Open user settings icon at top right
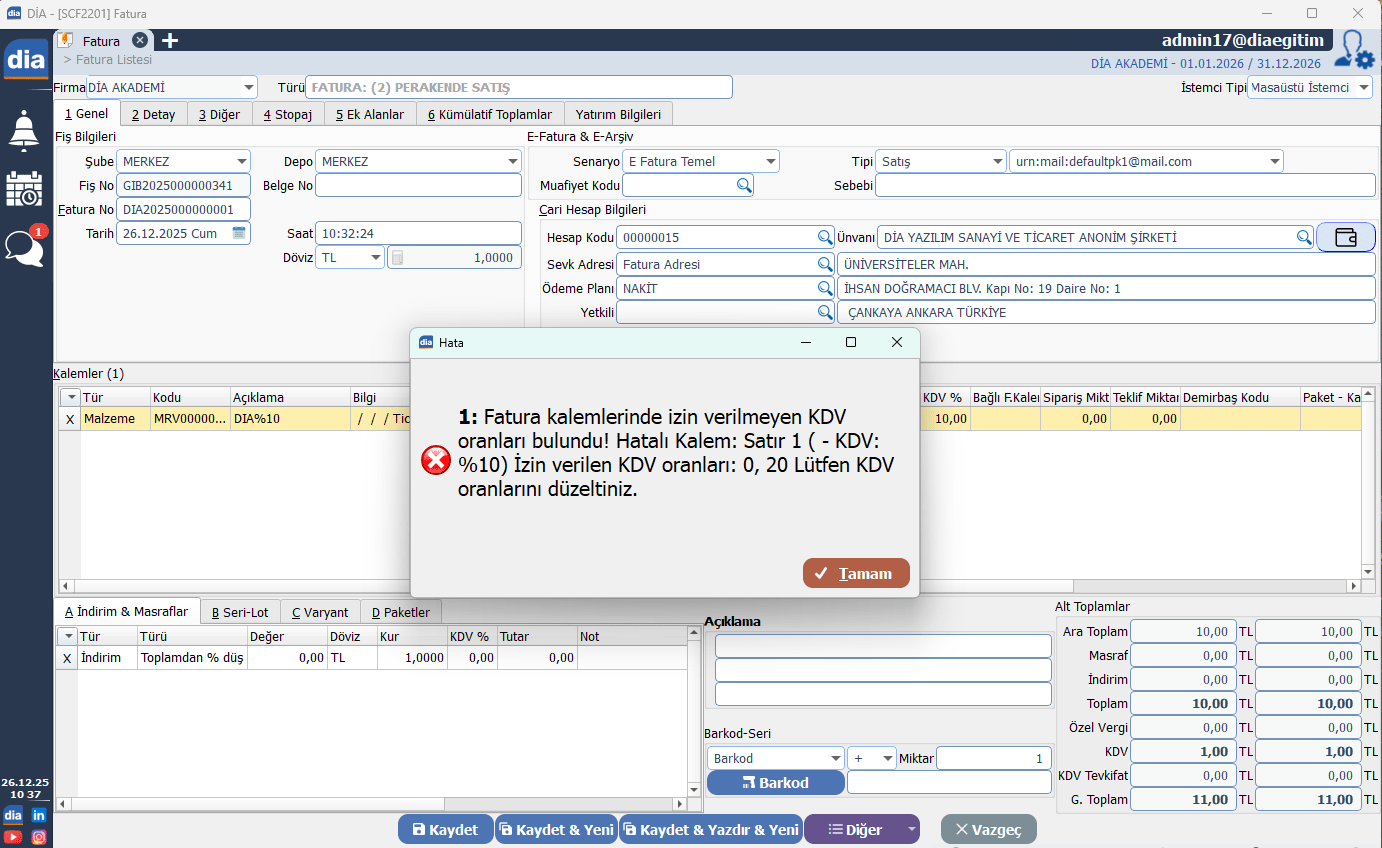 point(1355,49)
